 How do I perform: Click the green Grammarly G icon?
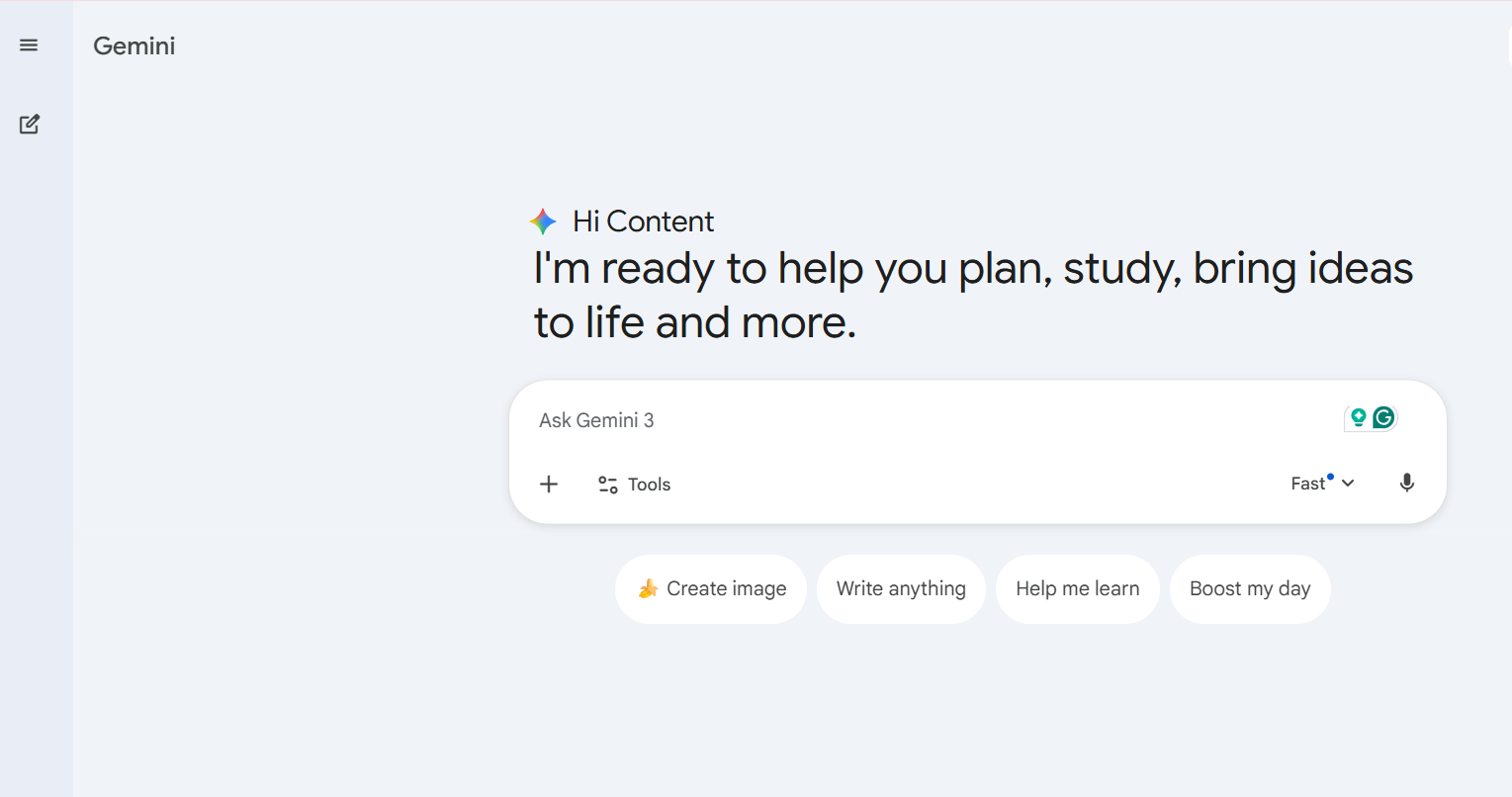pos(1383,418)
